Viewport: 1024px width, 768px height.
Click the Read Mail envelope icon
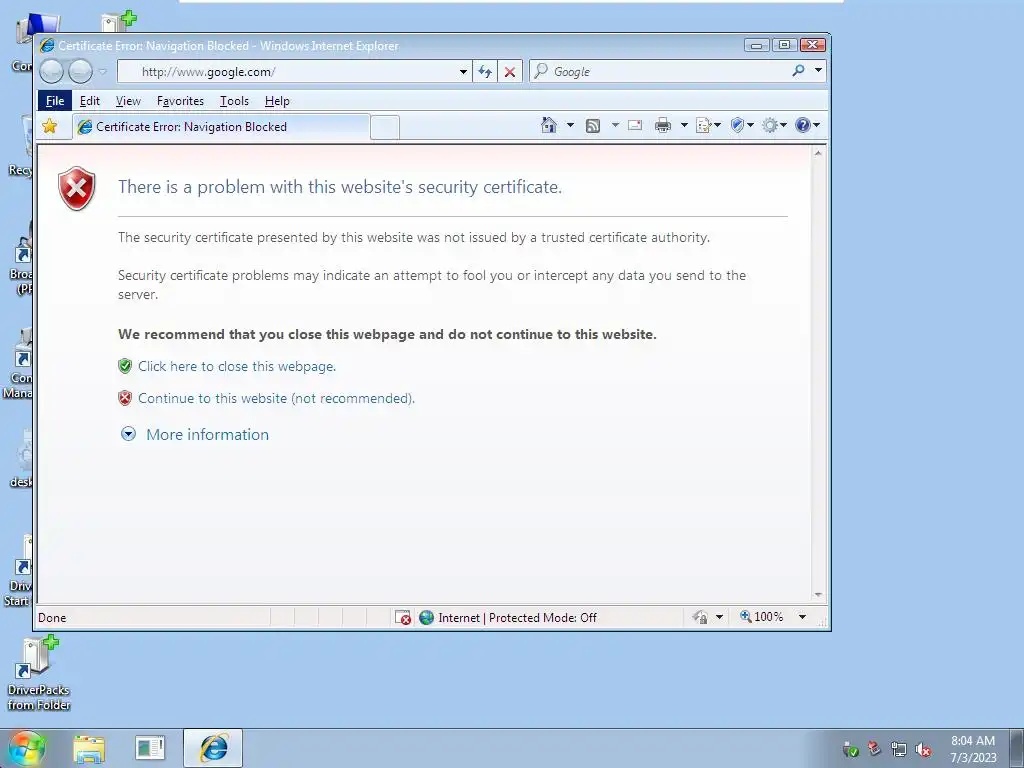635,125
